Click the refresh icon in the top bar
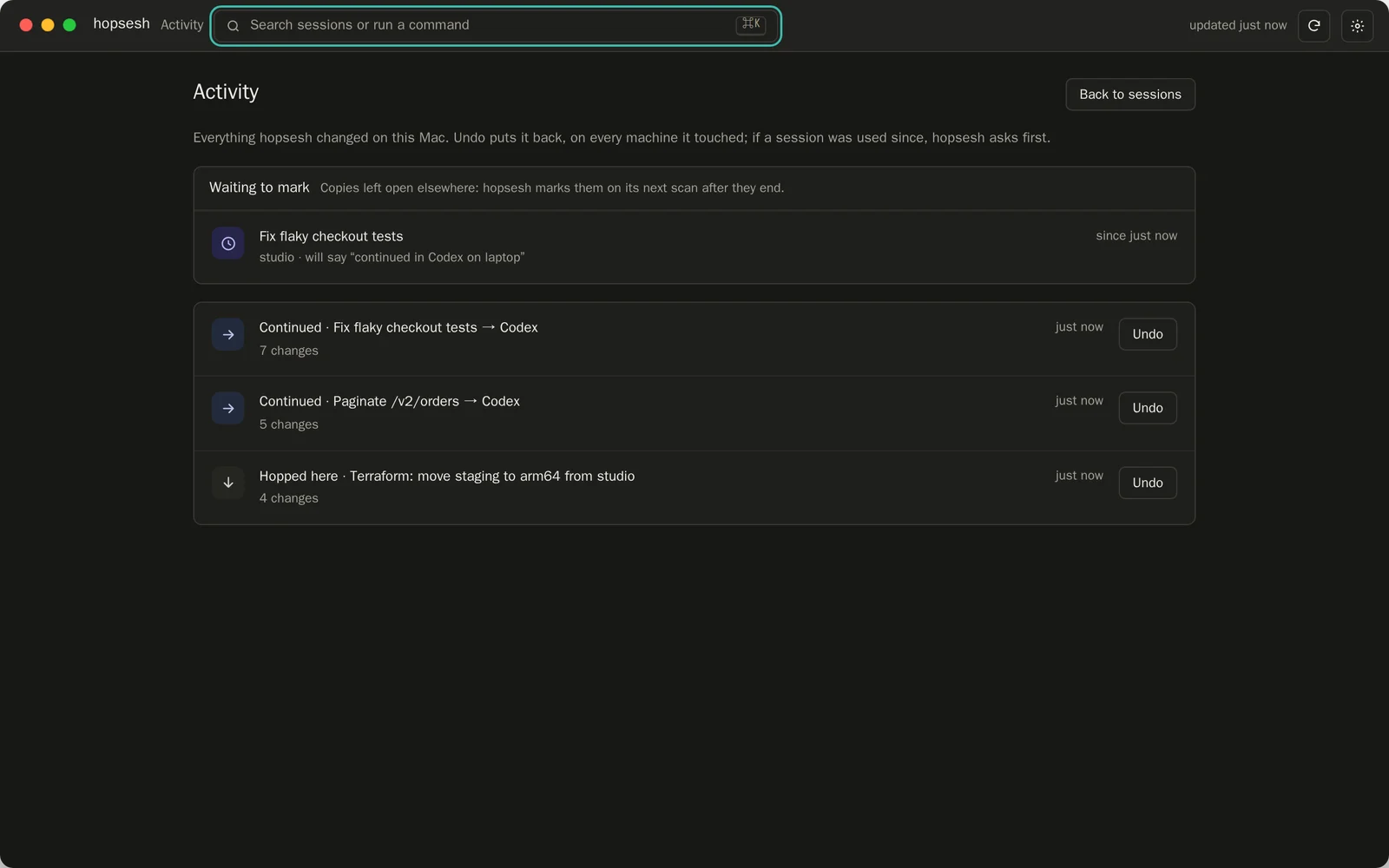 1313,25
